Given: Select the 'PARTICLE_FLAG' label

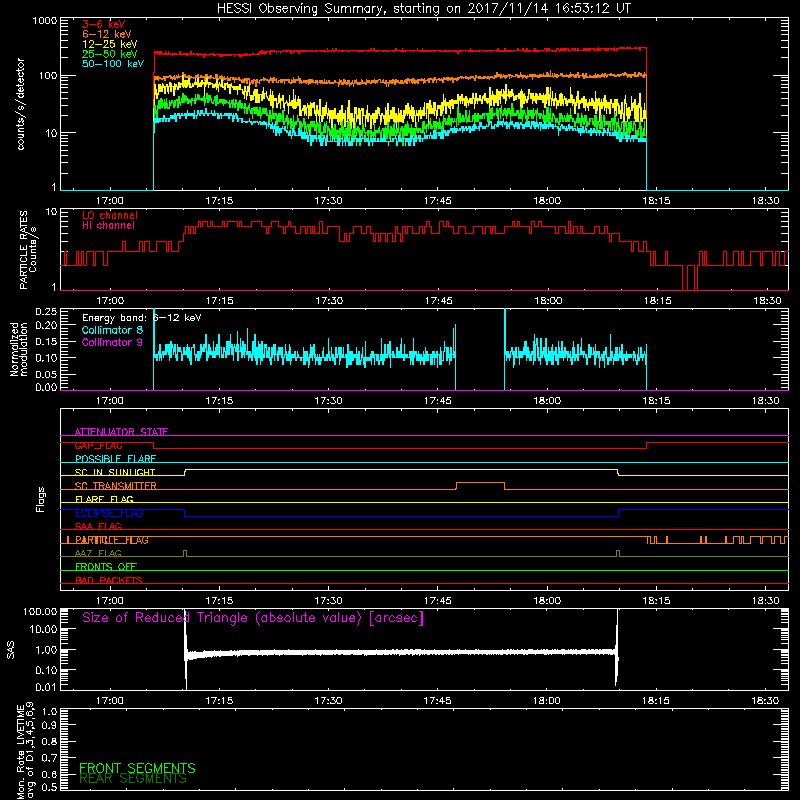Looking at the screenshot, I should [x=112, y=540].
